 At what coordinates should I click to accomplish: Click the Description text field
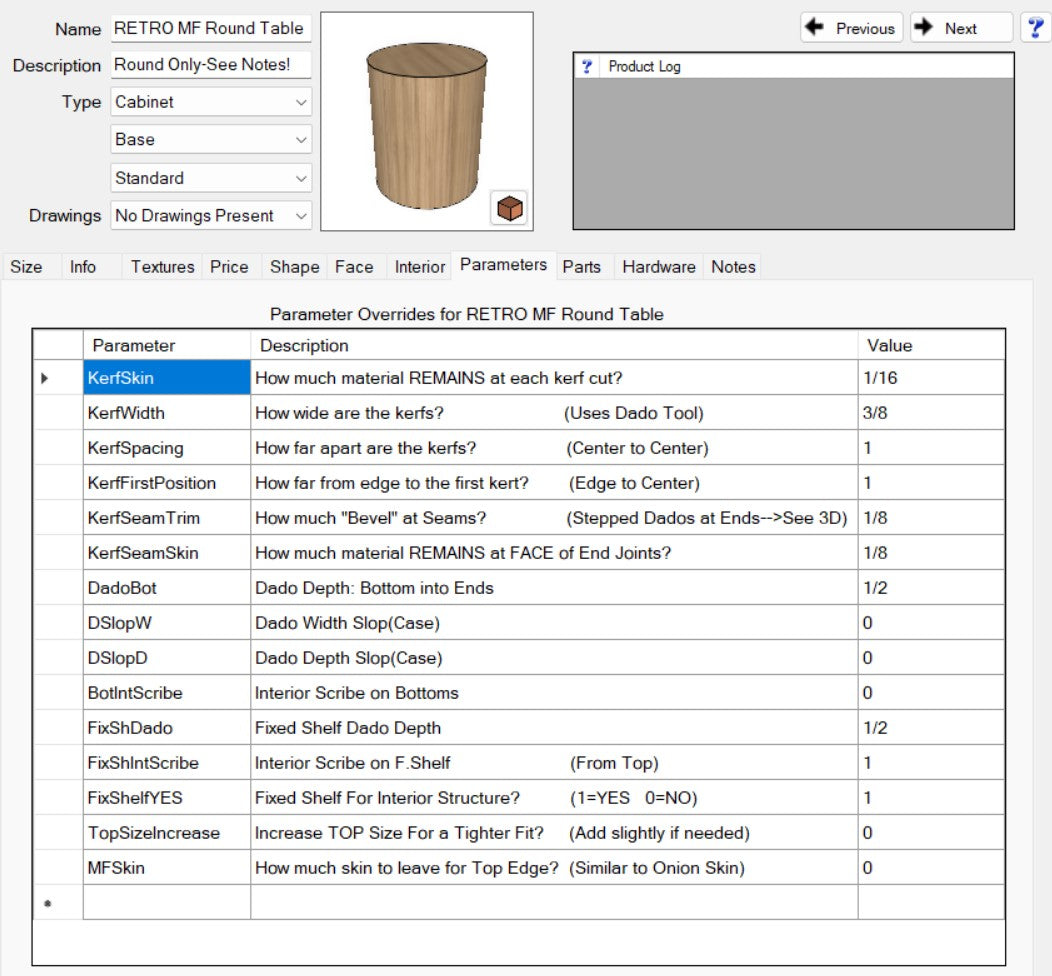tap(211, 65)
